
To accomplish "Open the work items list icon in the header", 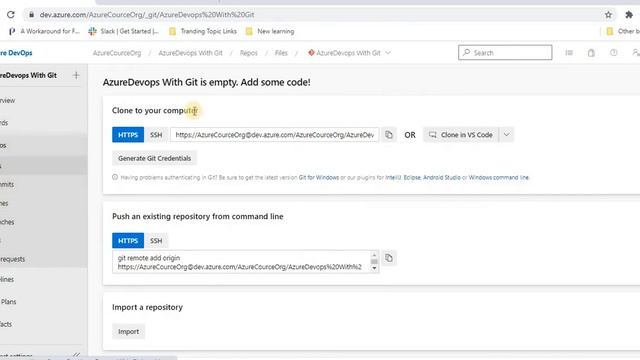I will click(x=569, y=53).
